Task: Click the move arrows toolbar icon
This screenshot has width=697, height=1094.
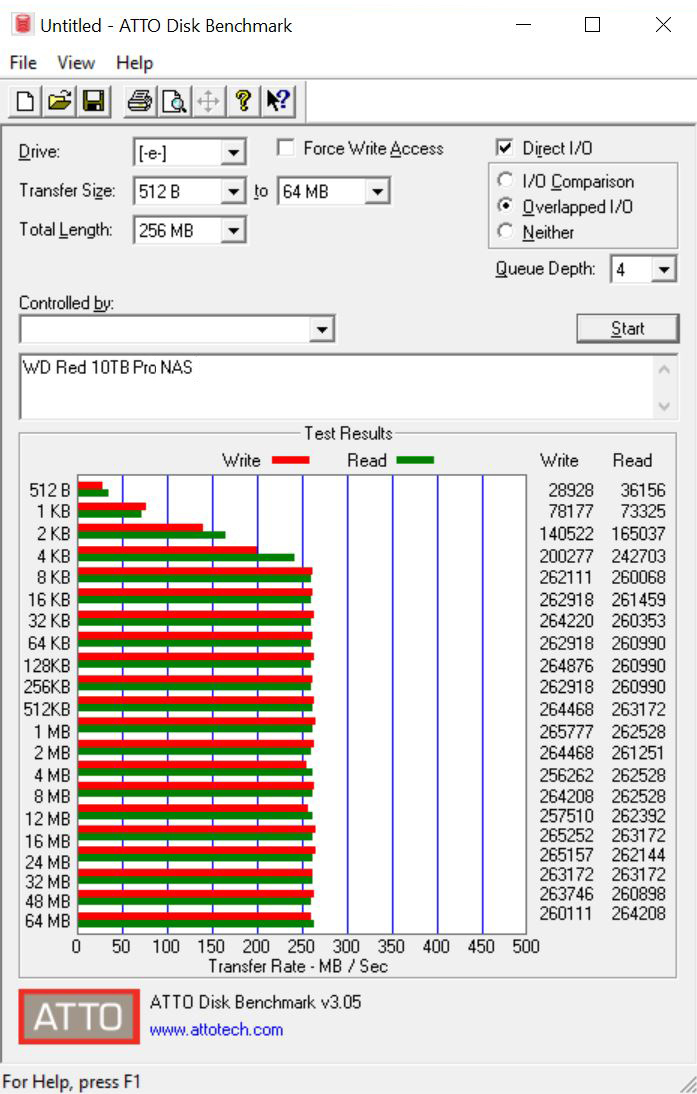Action: pyautogui.click(x=208, y=102)
